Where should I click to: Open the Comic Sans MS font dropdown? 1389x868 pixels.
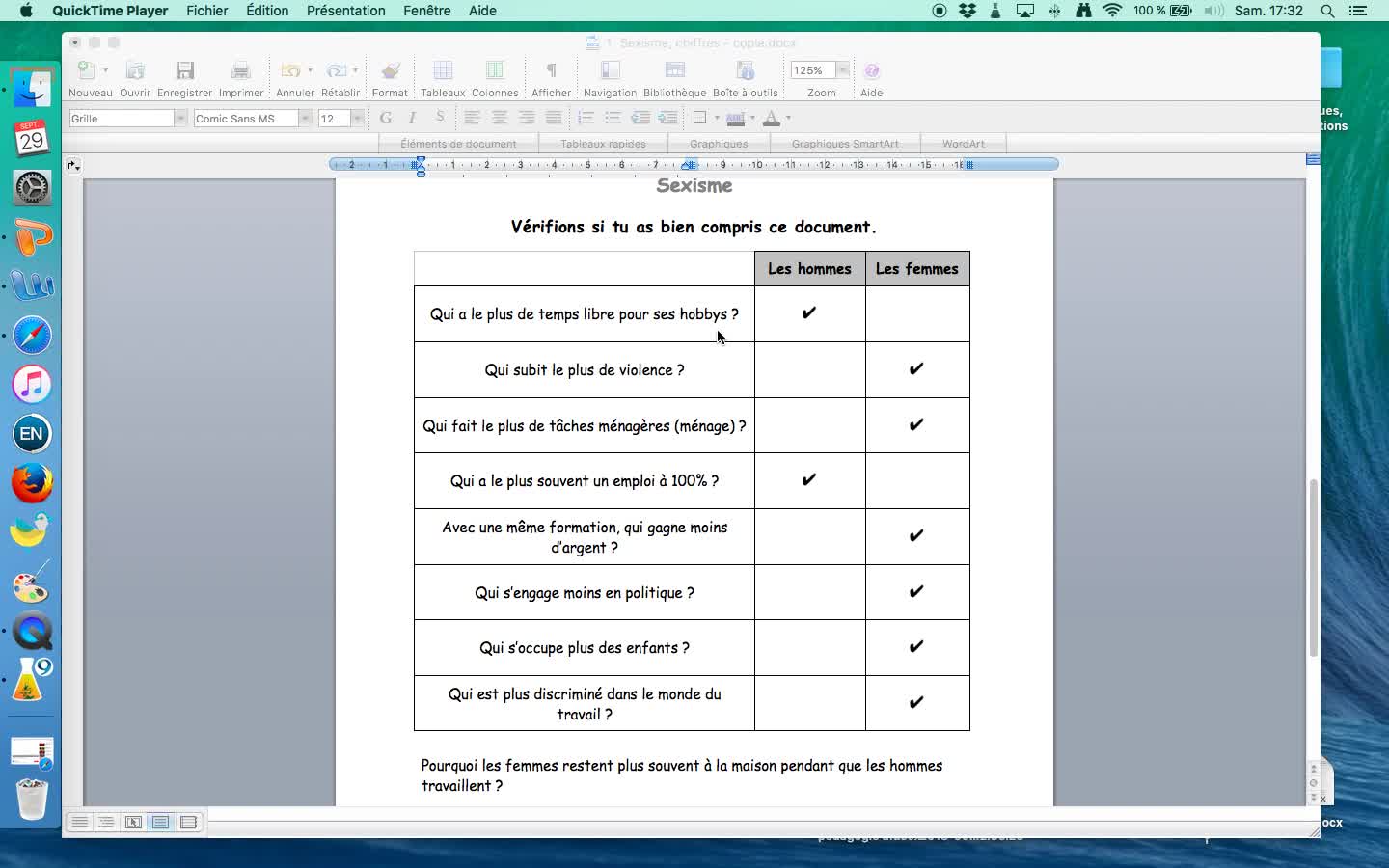tap(305, 119)
